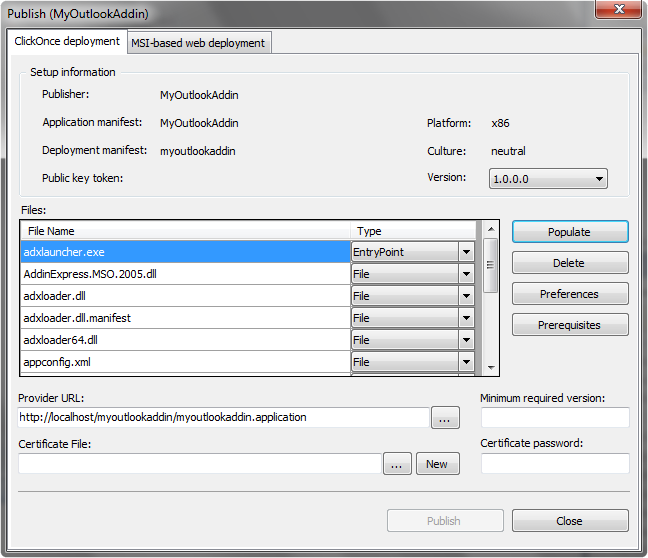The width and height of the screenshot is (648, 558).
Task: Select adxloader.dll file row
Action: click(186, 296)
